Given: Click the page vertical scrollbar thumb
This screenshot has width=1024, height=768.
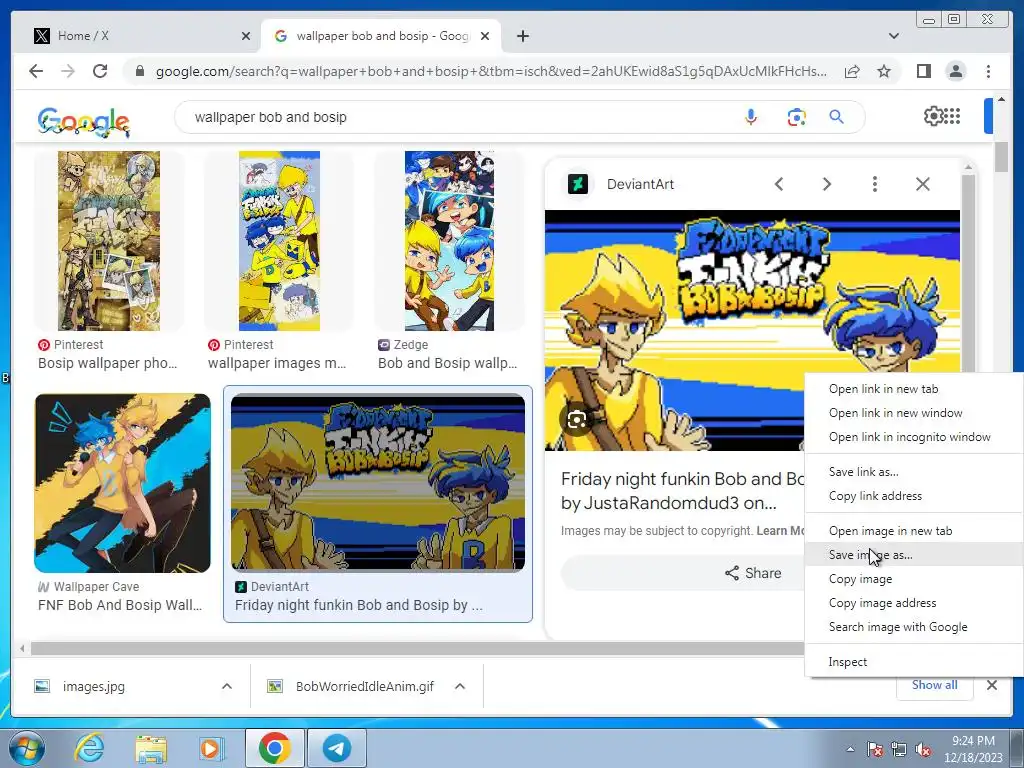Looking at the screenshot, I should click(1002, 157).
